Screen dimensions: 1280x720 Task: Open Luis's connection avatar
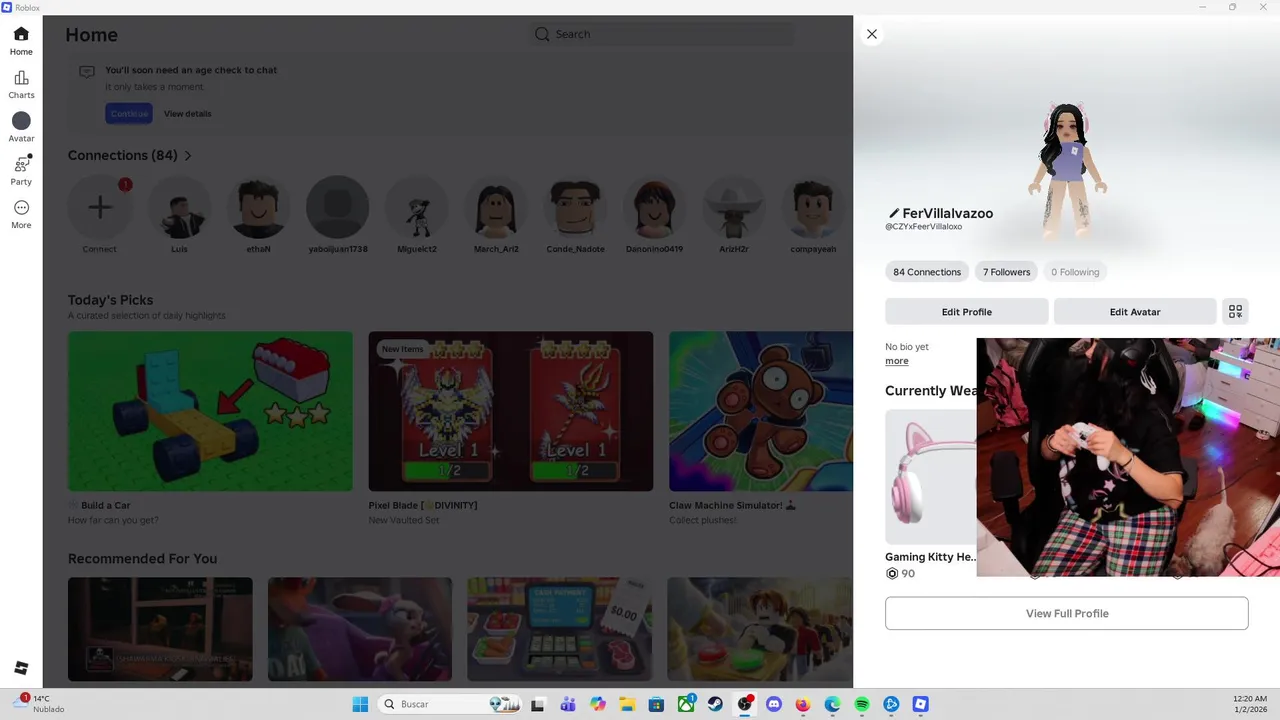point(179,207)
